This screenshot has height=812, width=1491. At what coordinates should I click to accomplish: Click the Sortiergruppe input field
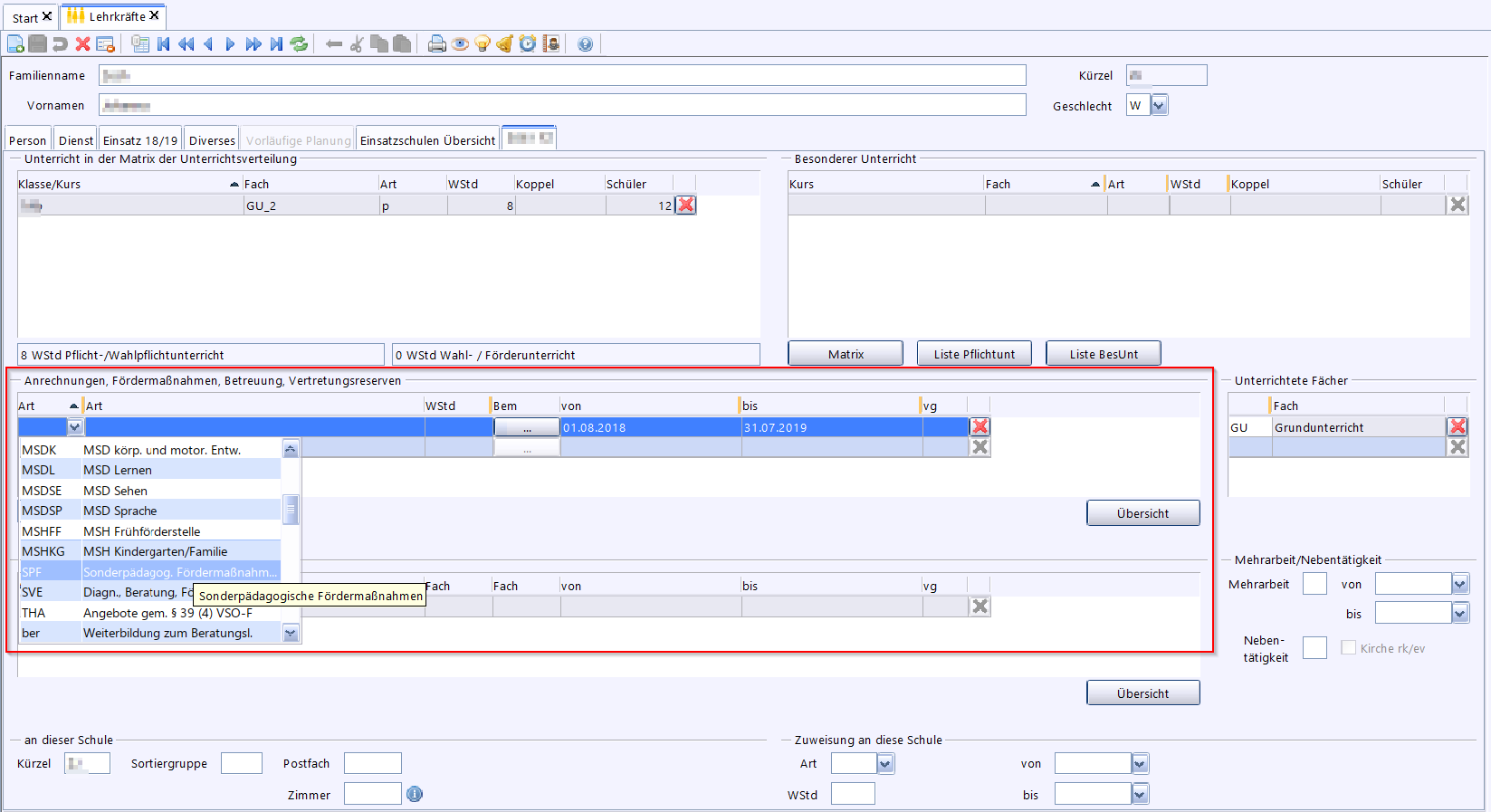tap(242, 763)
